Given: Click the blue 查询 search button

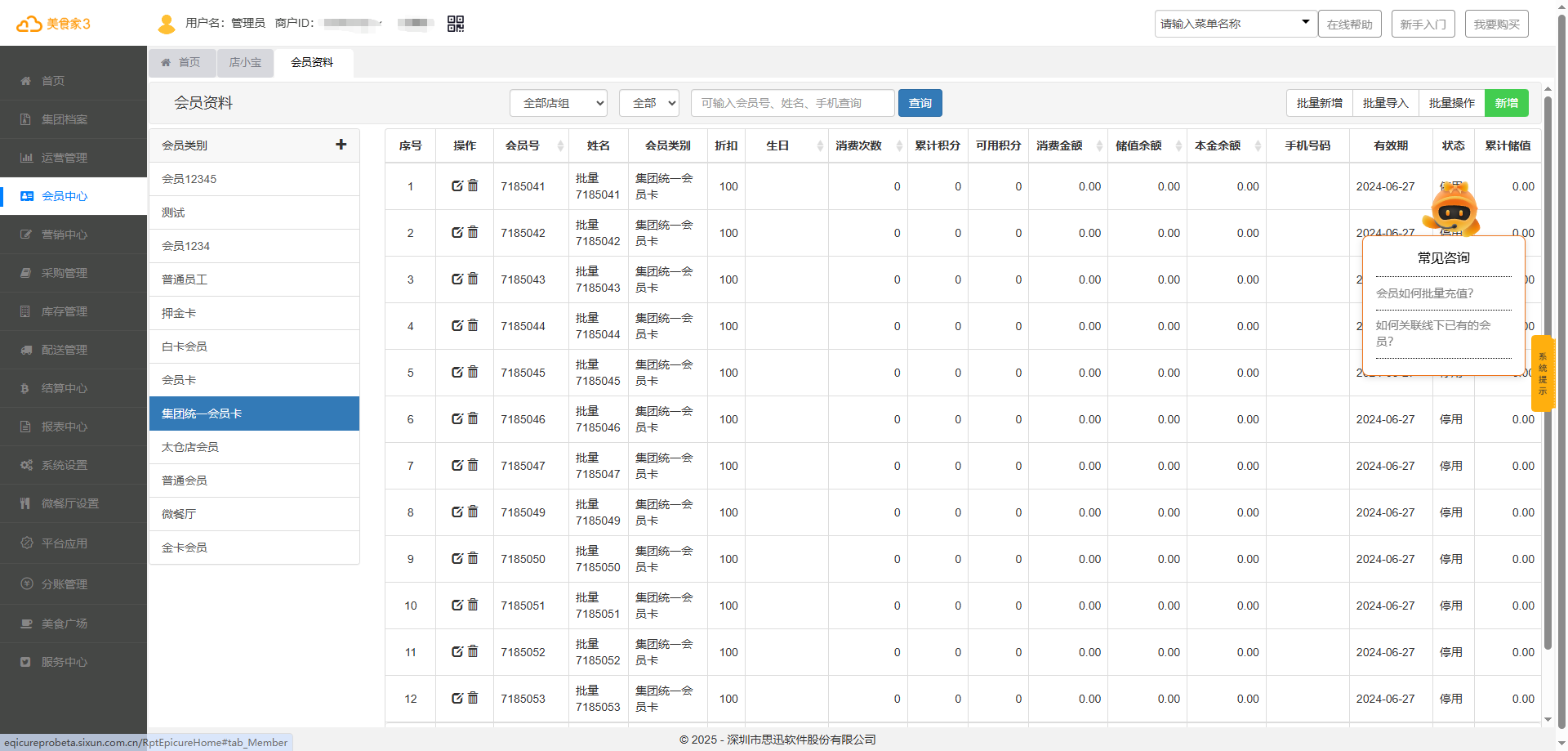Looking at the screenshot, I should (x=920, y=103).
